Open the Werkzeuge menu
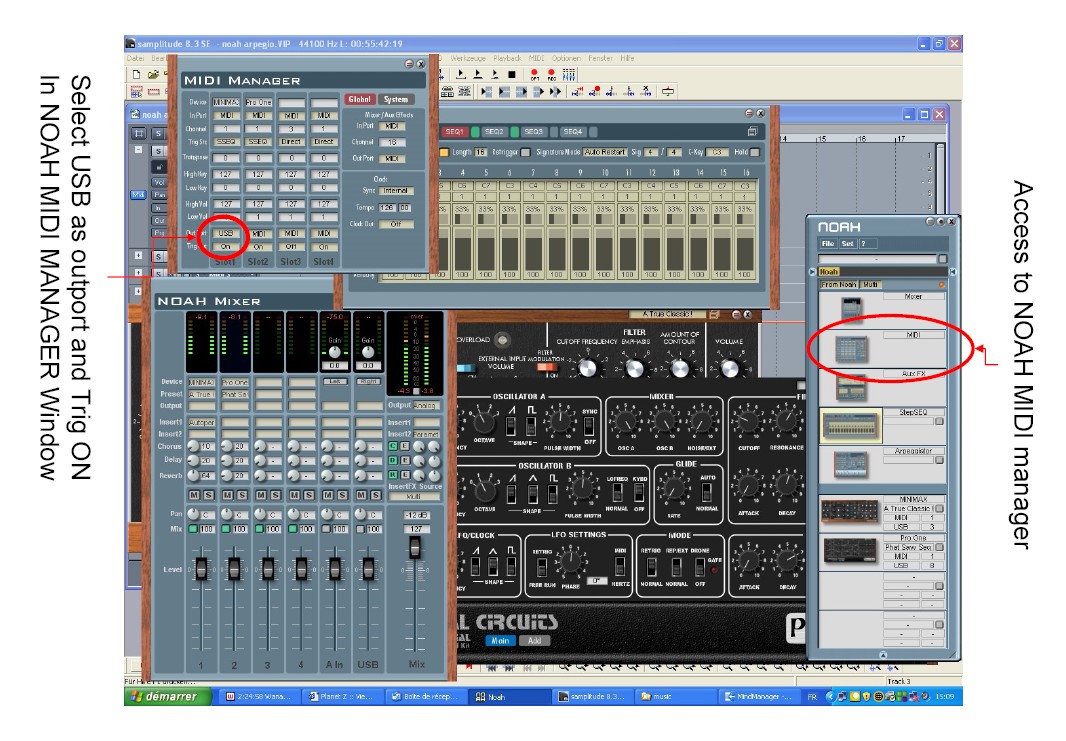Viewport: 1066px width, 741px height. tap(468, 58)
